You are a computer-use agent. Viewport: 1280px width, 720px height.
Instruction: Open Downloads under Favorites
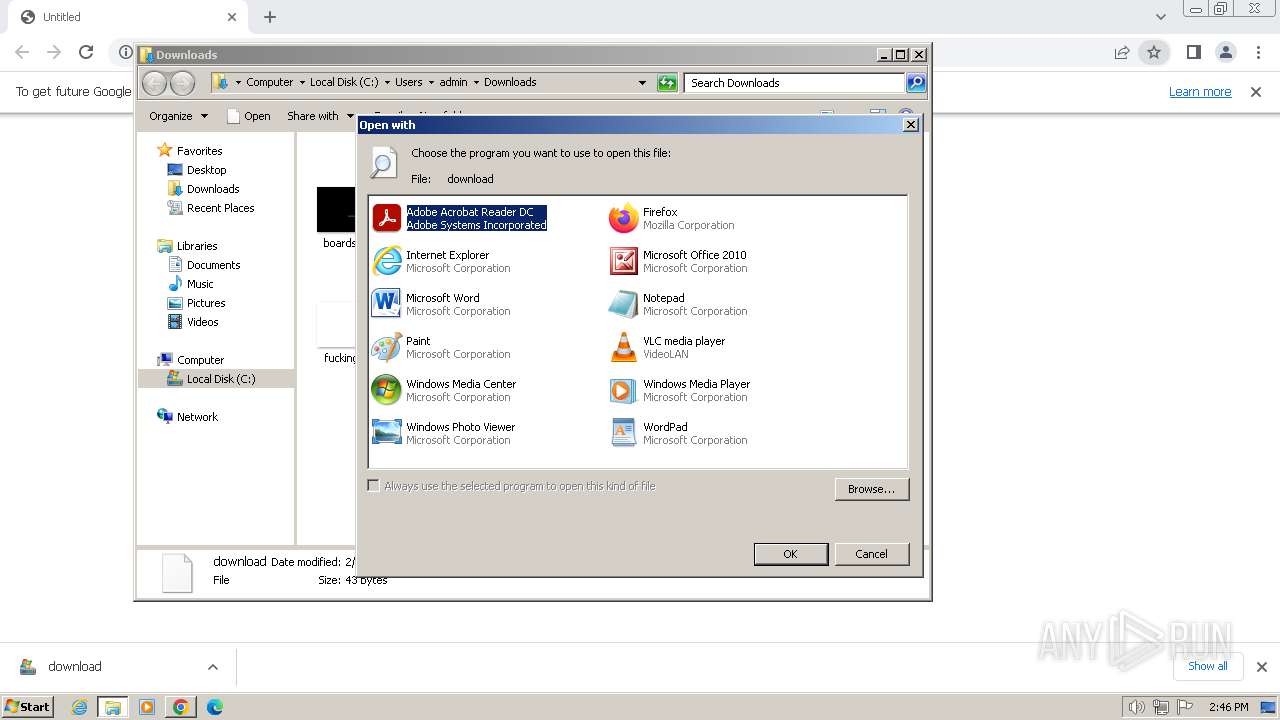(x=212, y=189)
